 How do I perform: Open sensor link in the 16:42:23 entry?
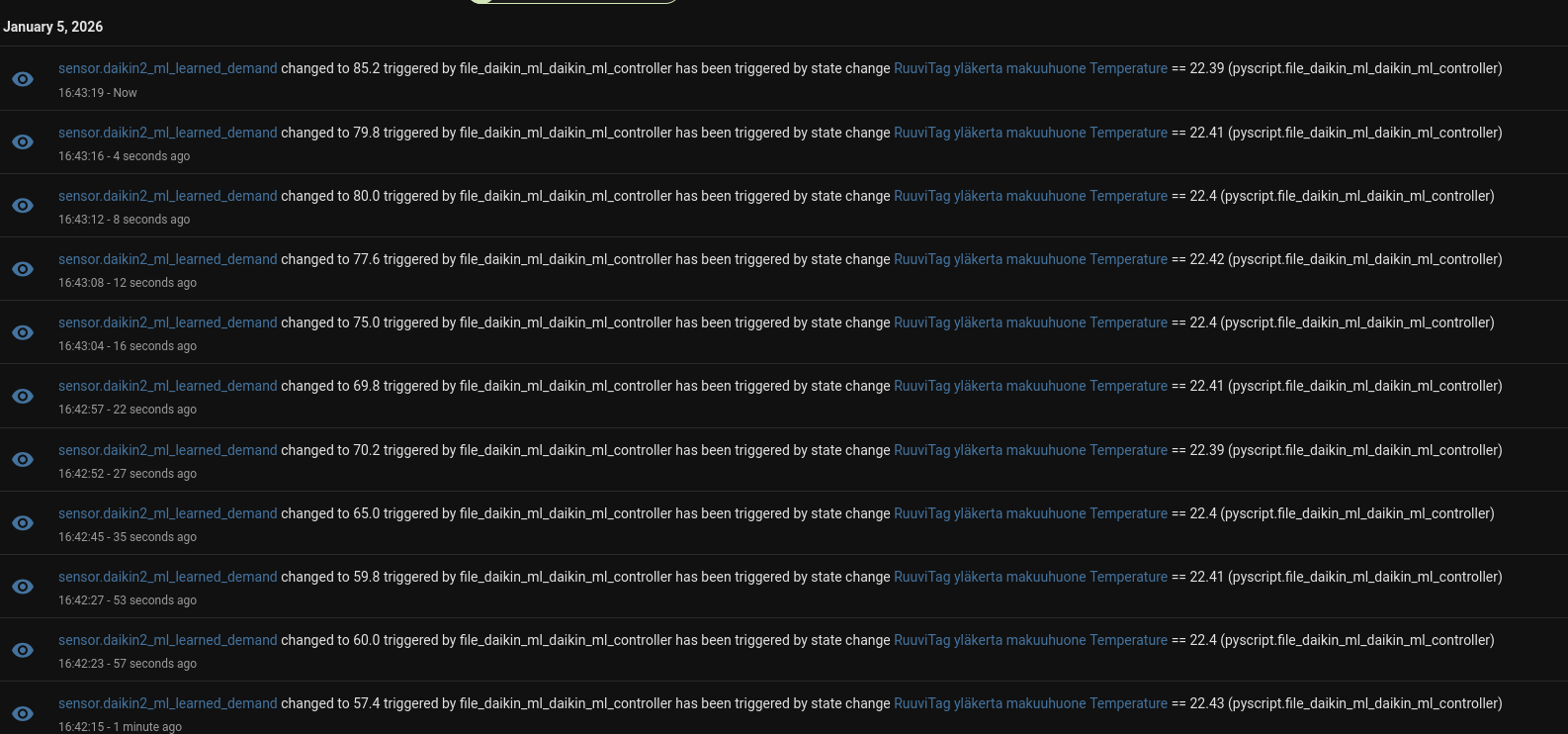(168, 640)
